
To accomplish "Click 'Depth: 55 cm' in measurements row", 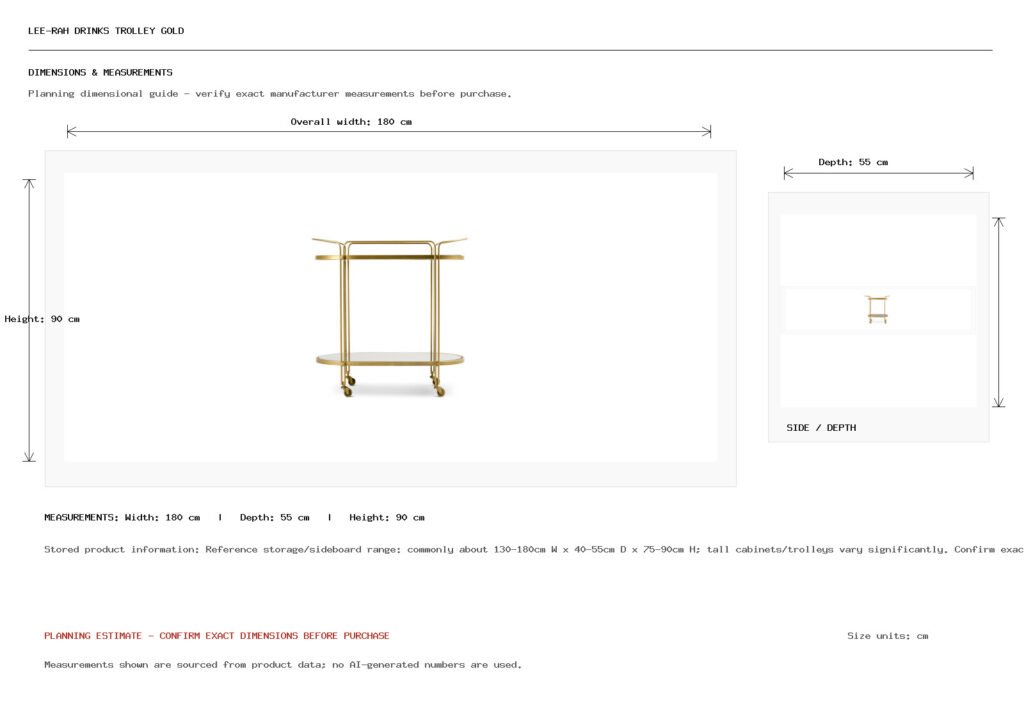I will (x=274, y=517).
